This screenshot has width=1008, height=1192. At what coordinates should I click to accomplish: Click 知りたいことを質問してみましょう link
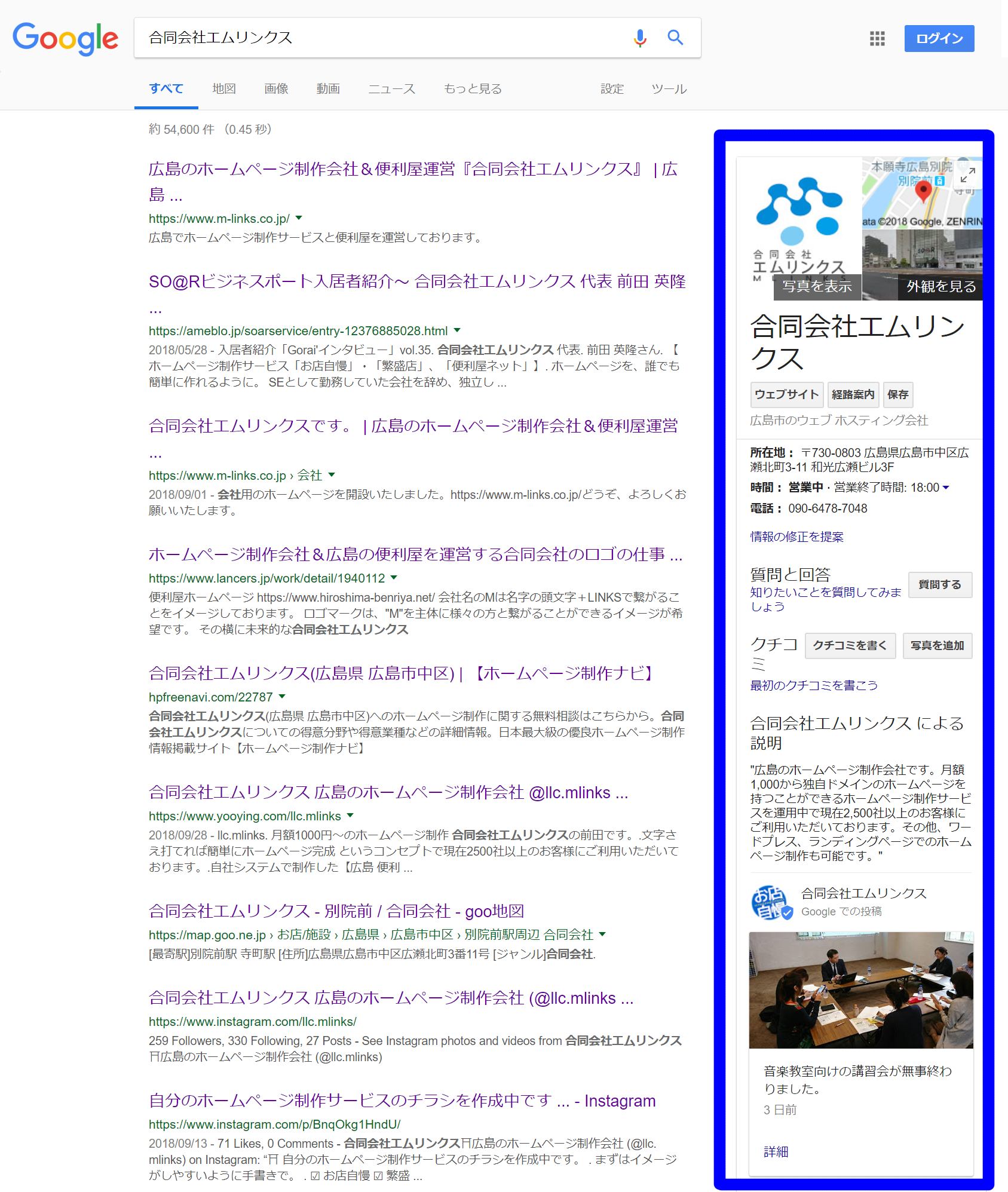click(x=825, y=599)
